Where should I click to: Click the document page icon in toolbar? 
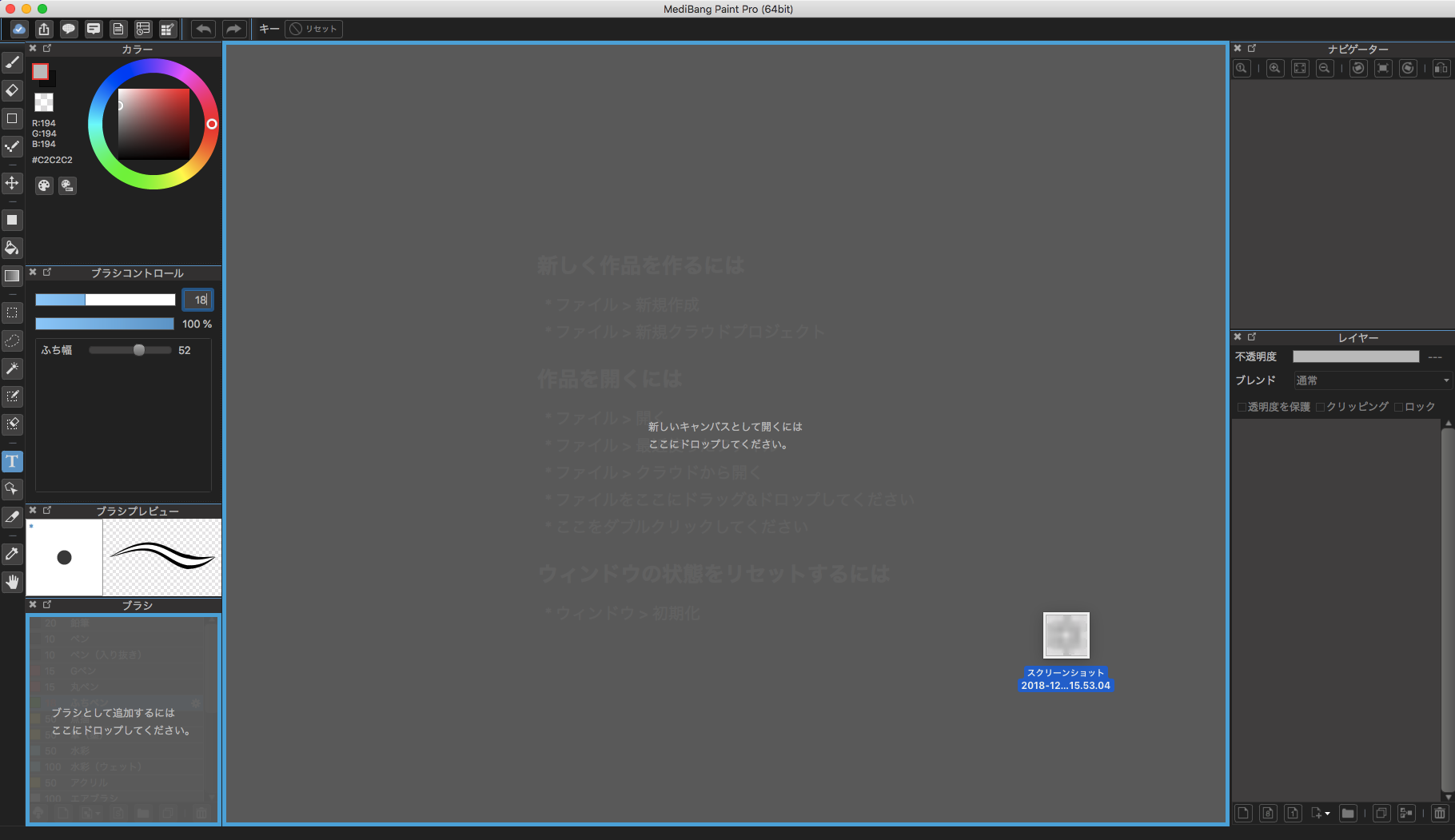(x=118, y=29)
